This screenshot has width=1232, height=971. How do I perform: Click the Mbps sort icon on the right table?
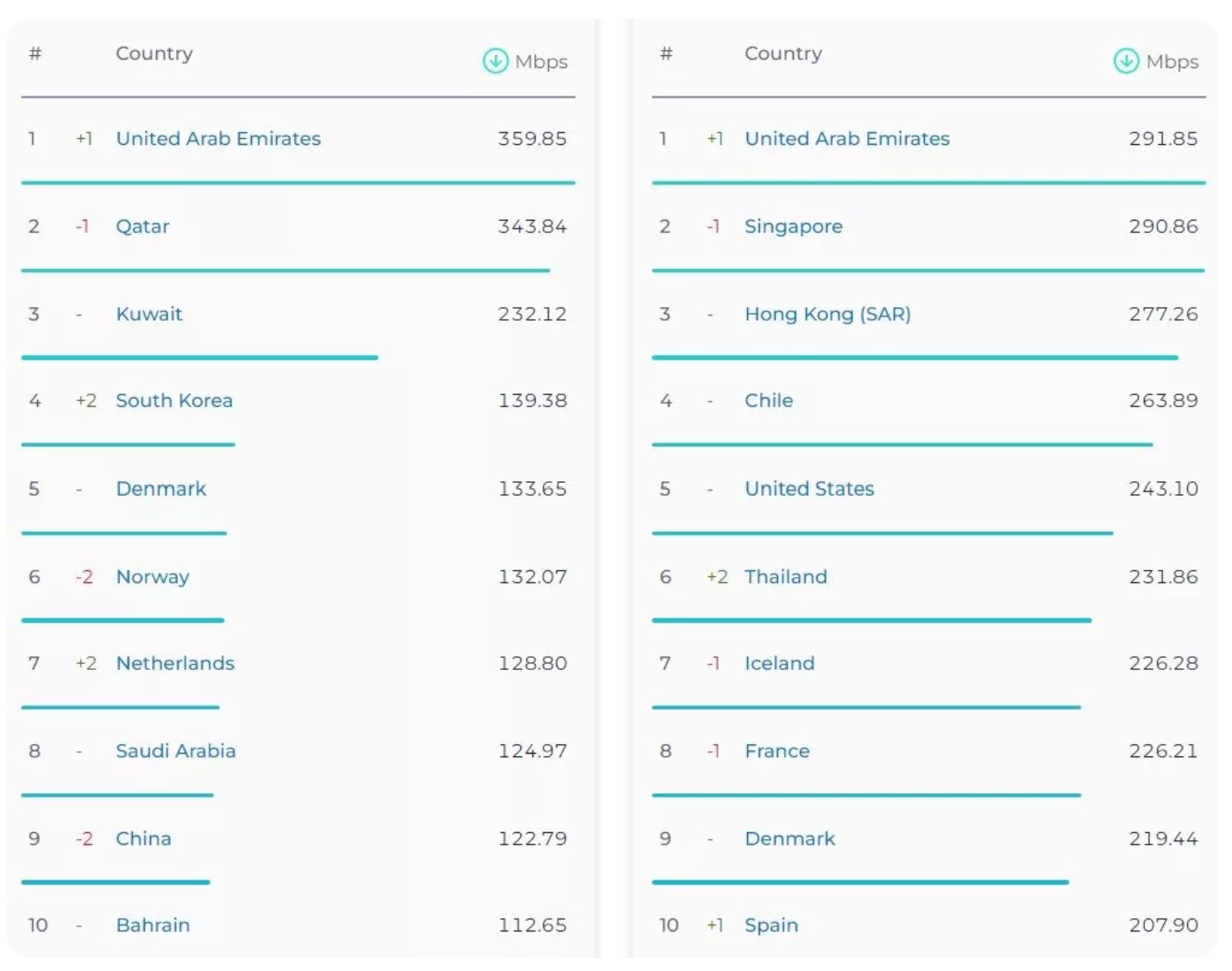pos(1126,61)
